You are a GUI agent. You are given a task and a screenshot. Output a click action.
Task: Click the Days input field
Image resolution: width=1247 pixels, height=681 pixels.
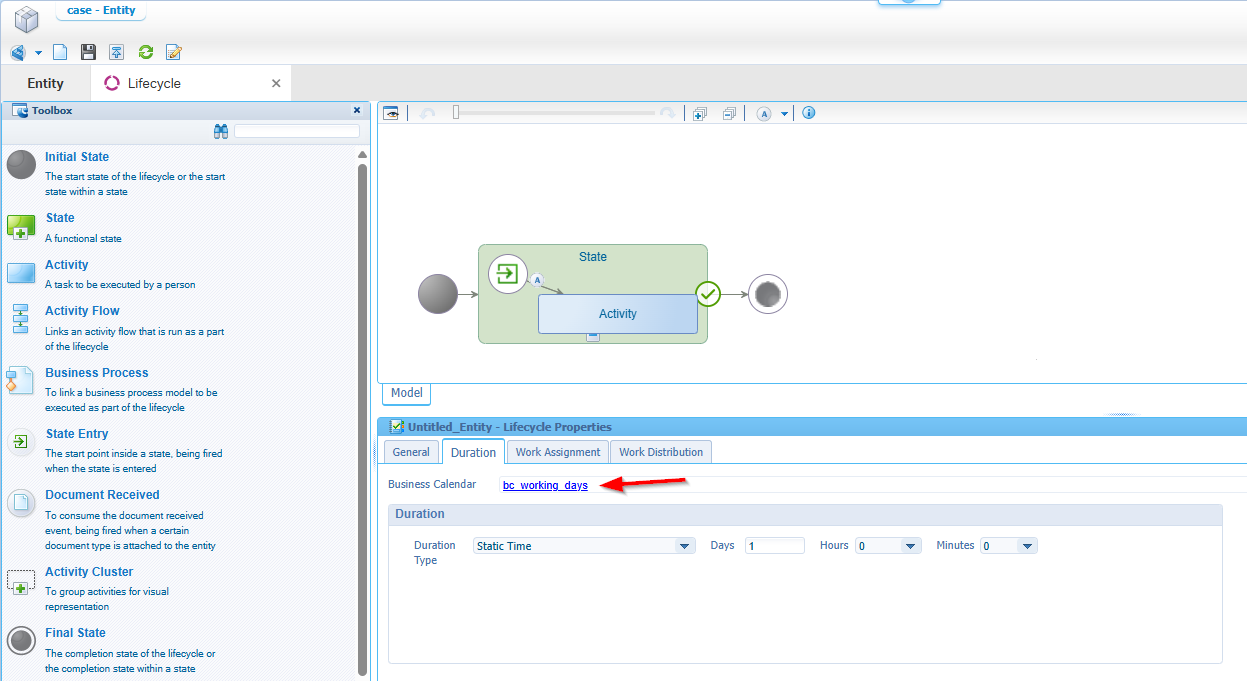(774, 546)
